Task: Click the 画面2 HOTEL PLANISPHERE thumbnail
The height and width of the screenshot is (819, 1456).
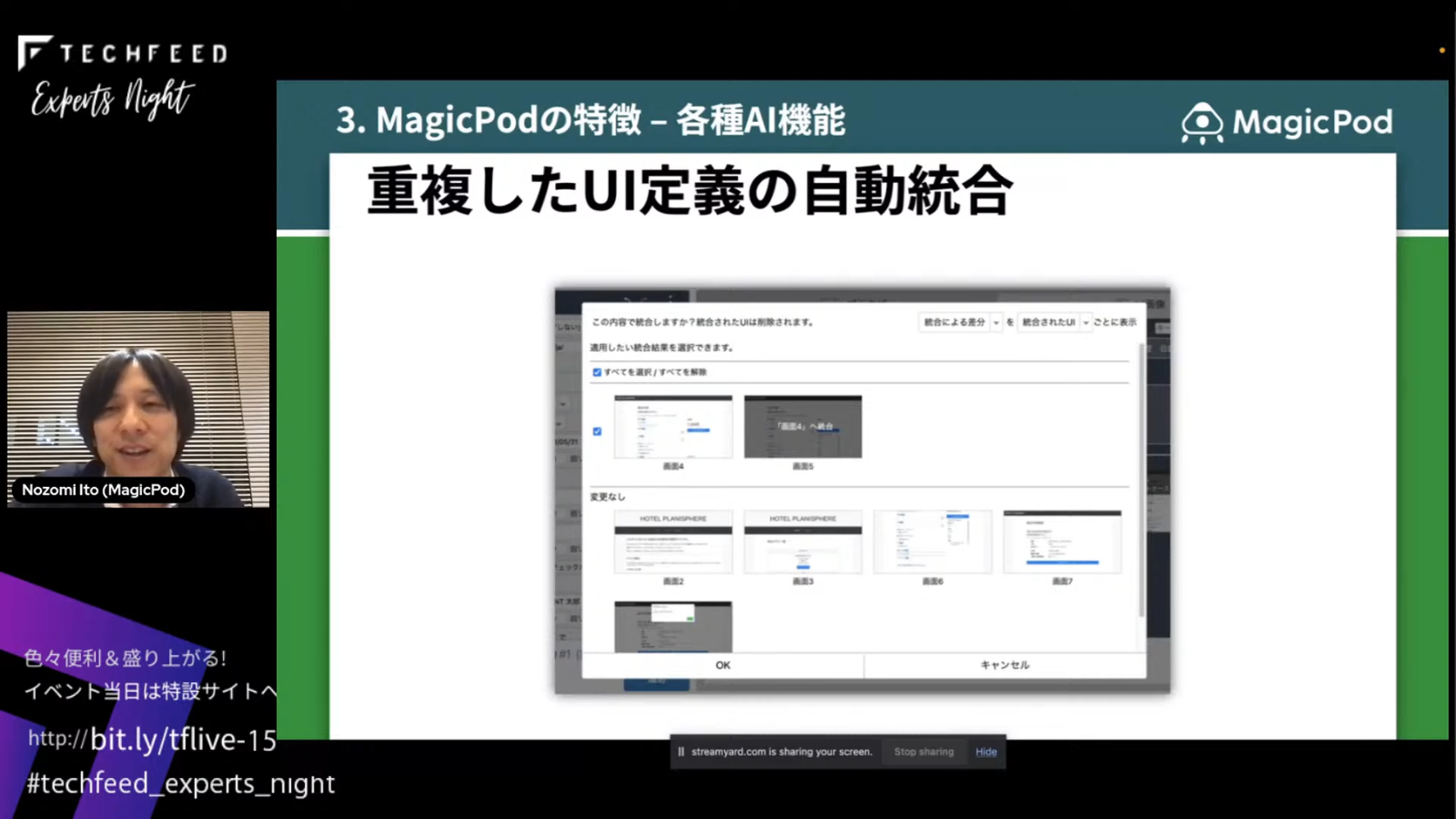Action: point(673,542)
